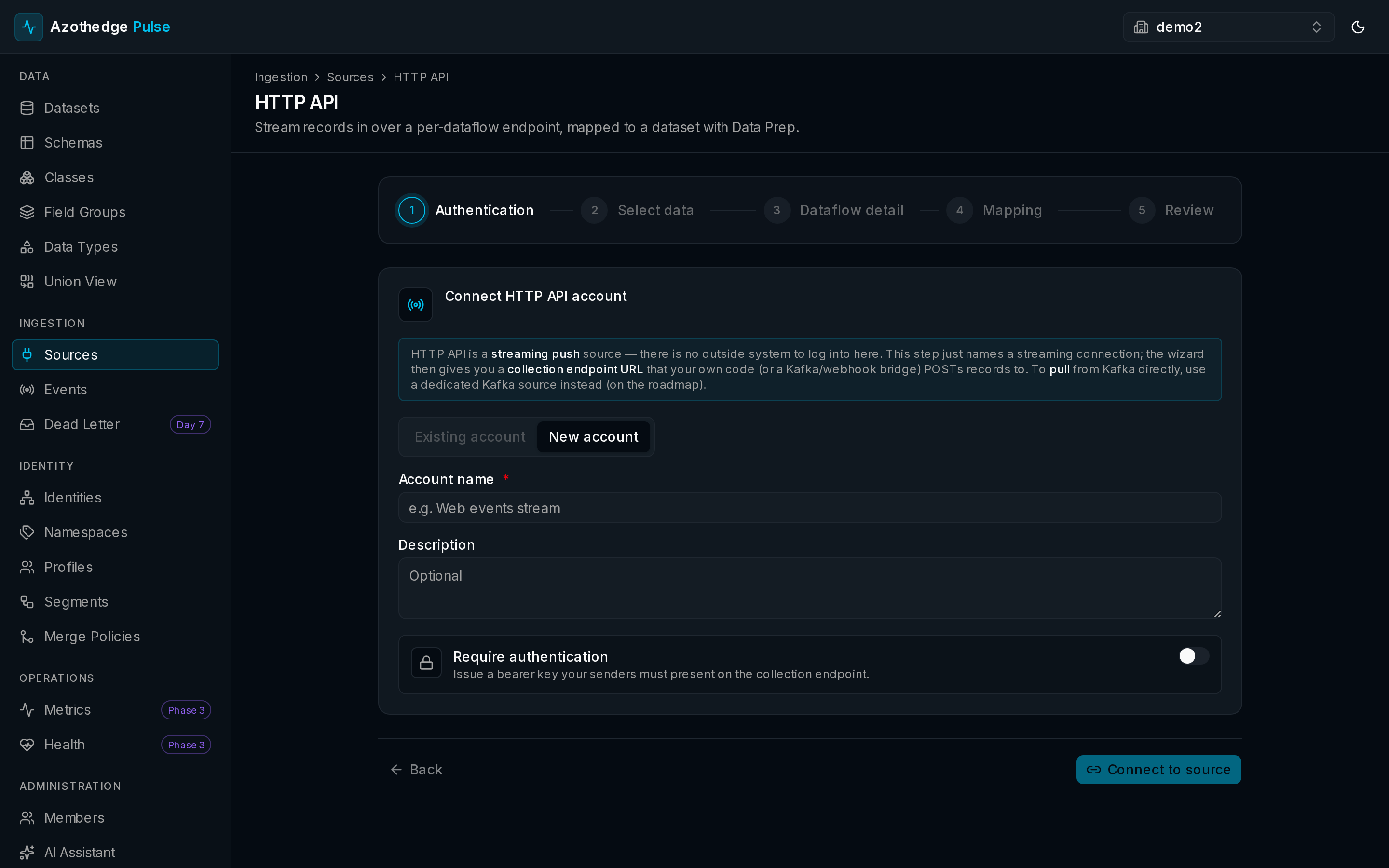1389x868 pixels.
Task: Click the Connect HTTP API account heading
Action: click(535, 296)
